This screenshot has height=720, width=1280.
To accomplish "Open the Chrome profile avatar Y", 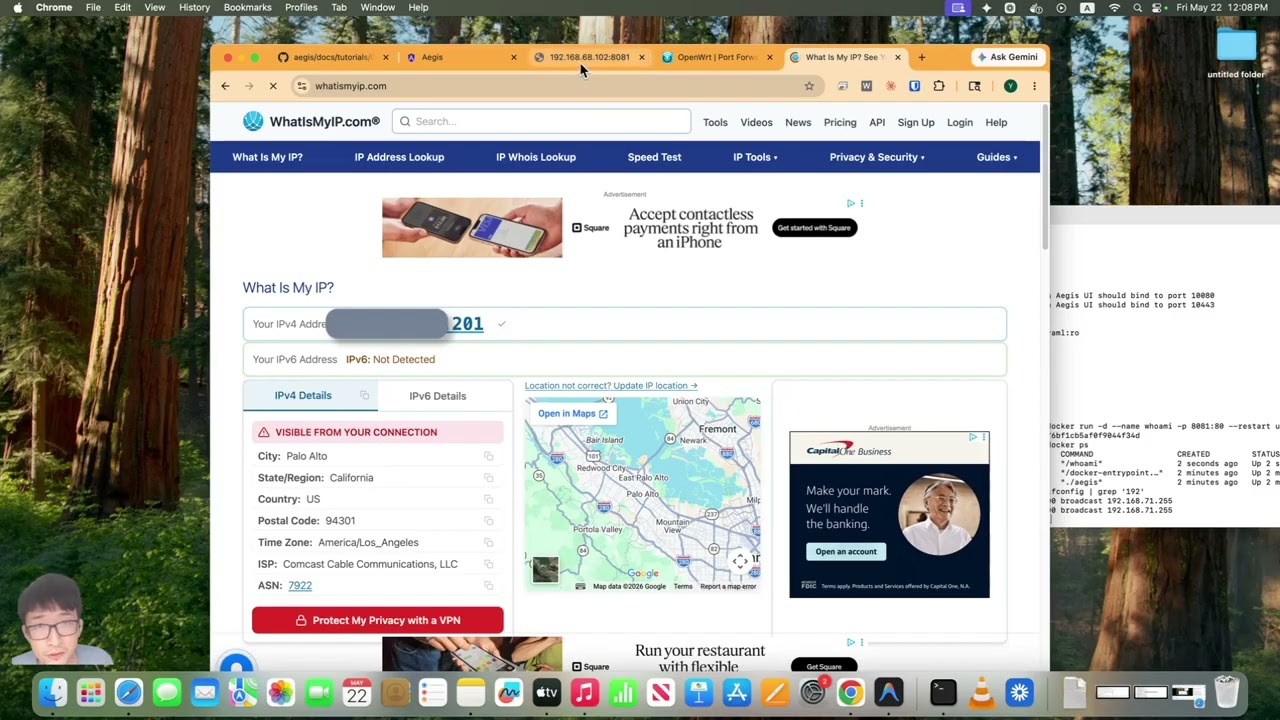I will [1011, 86].
